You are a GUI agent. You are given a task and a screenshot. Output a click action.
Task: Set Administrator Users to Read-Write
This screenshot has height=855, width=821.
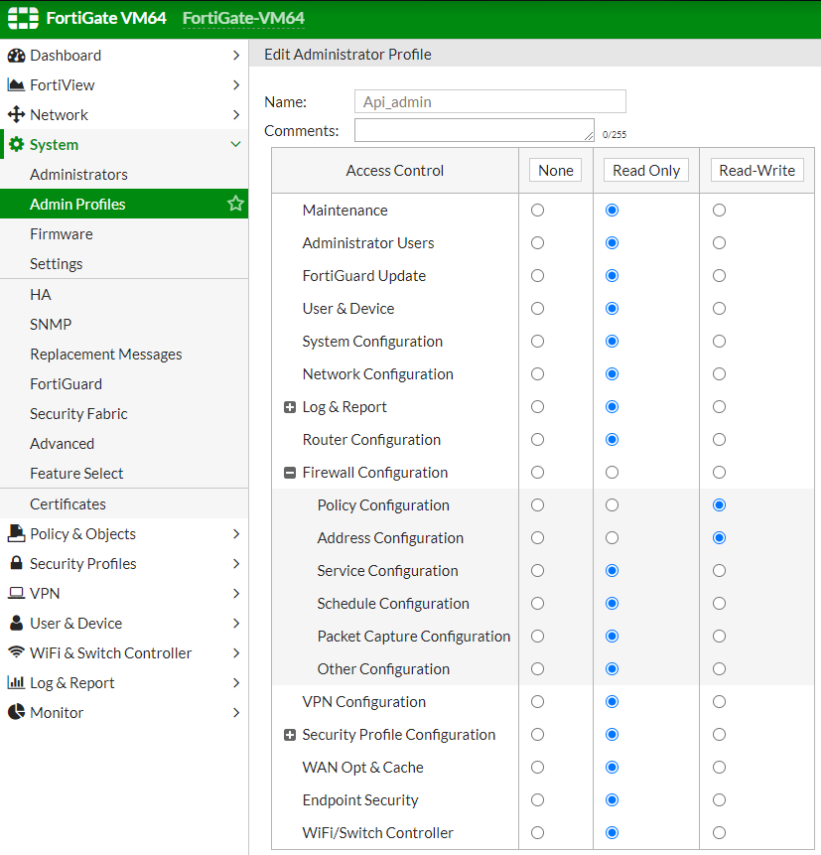(x=719, y=243)
